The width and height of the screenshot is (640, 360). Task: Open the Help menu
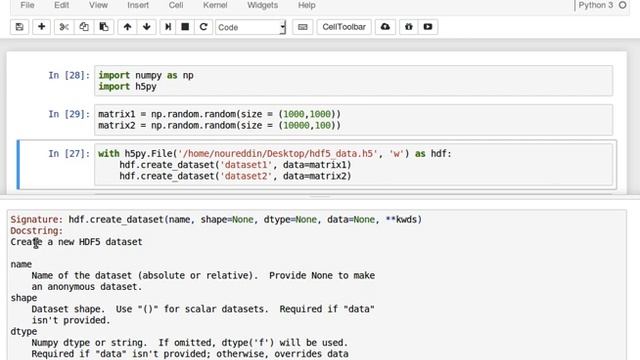click(x=307, y=5)
